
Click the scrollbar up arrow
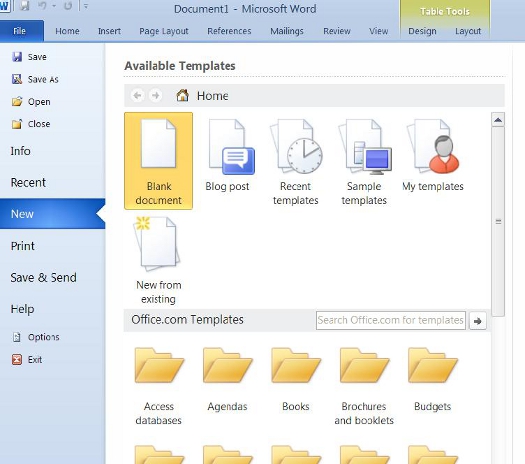[498, 120]
